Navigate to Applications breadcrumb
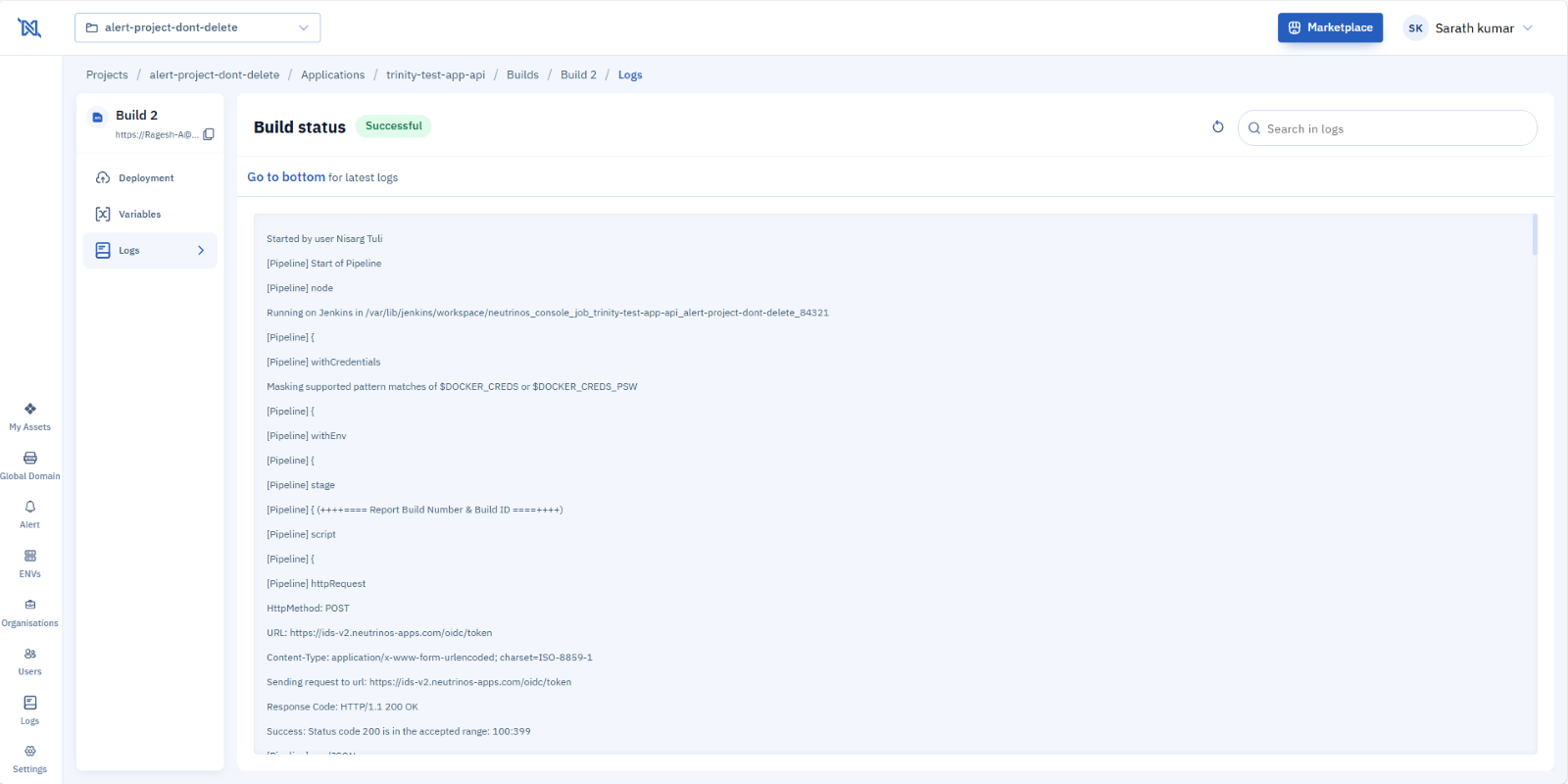The width and height of the screenshot is (1568, 784). pos(332,74)
